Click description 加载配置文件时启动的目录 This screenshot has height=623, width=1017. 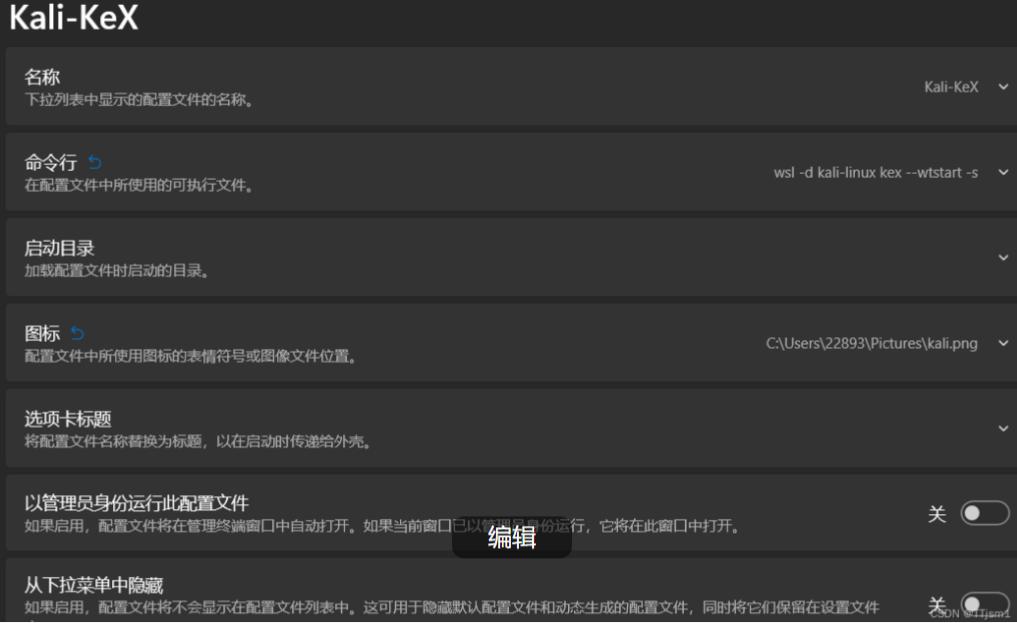[117, 271]
